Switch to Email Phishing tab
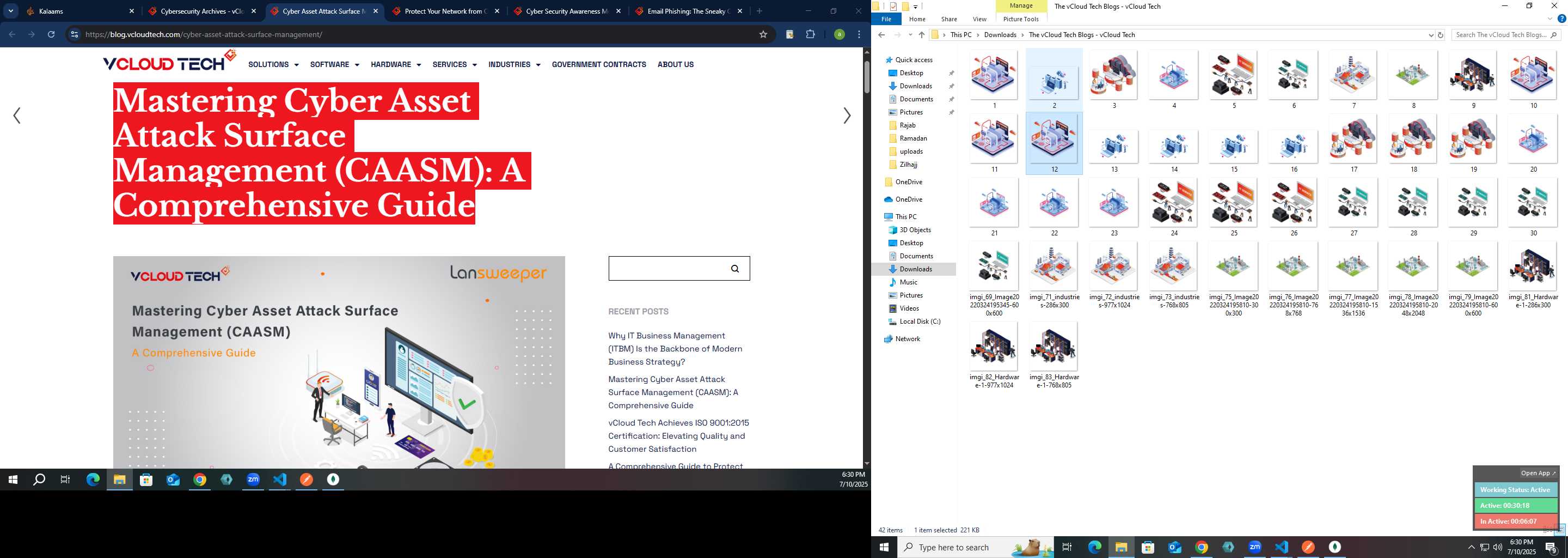Viewport: 1568px width, 558px height. (x=689, y=11)
